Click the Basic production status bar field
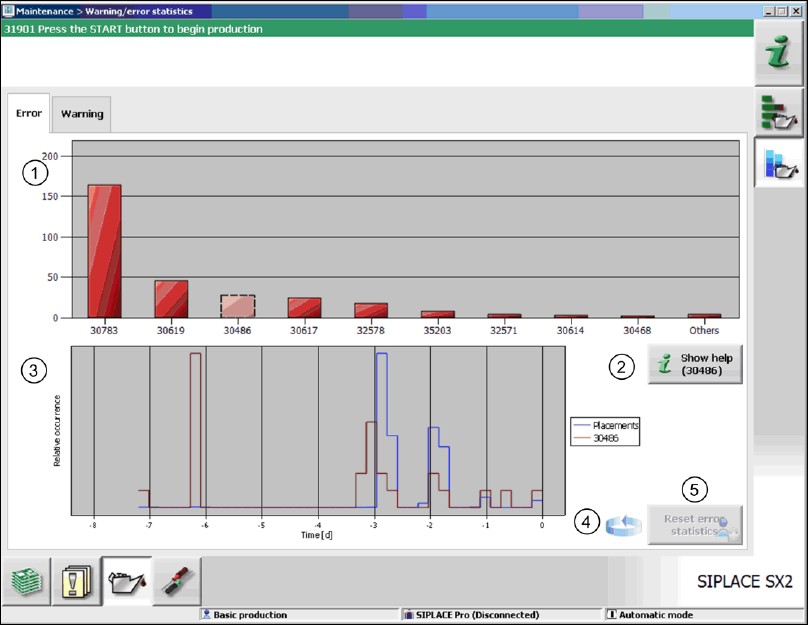Viewport: 808px width, 625px height. point(298,615)
